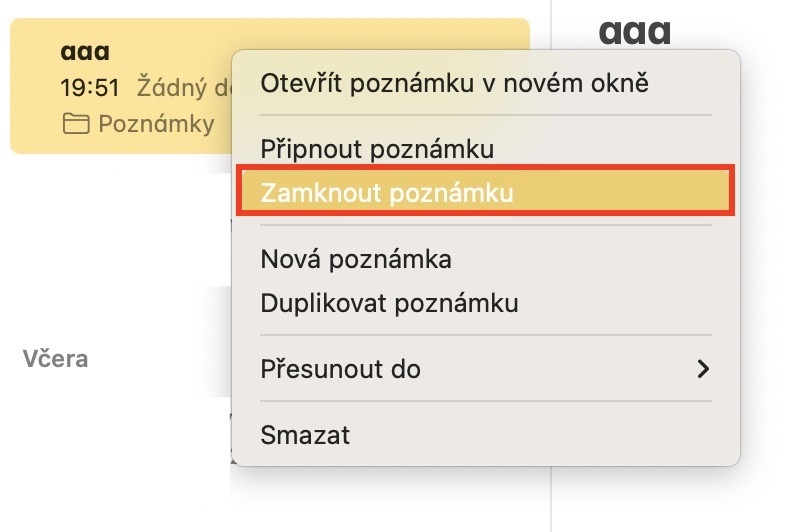The width and height of the screenshot is (810, 532).
Task: Click the Včera section header
Action: 55,358
